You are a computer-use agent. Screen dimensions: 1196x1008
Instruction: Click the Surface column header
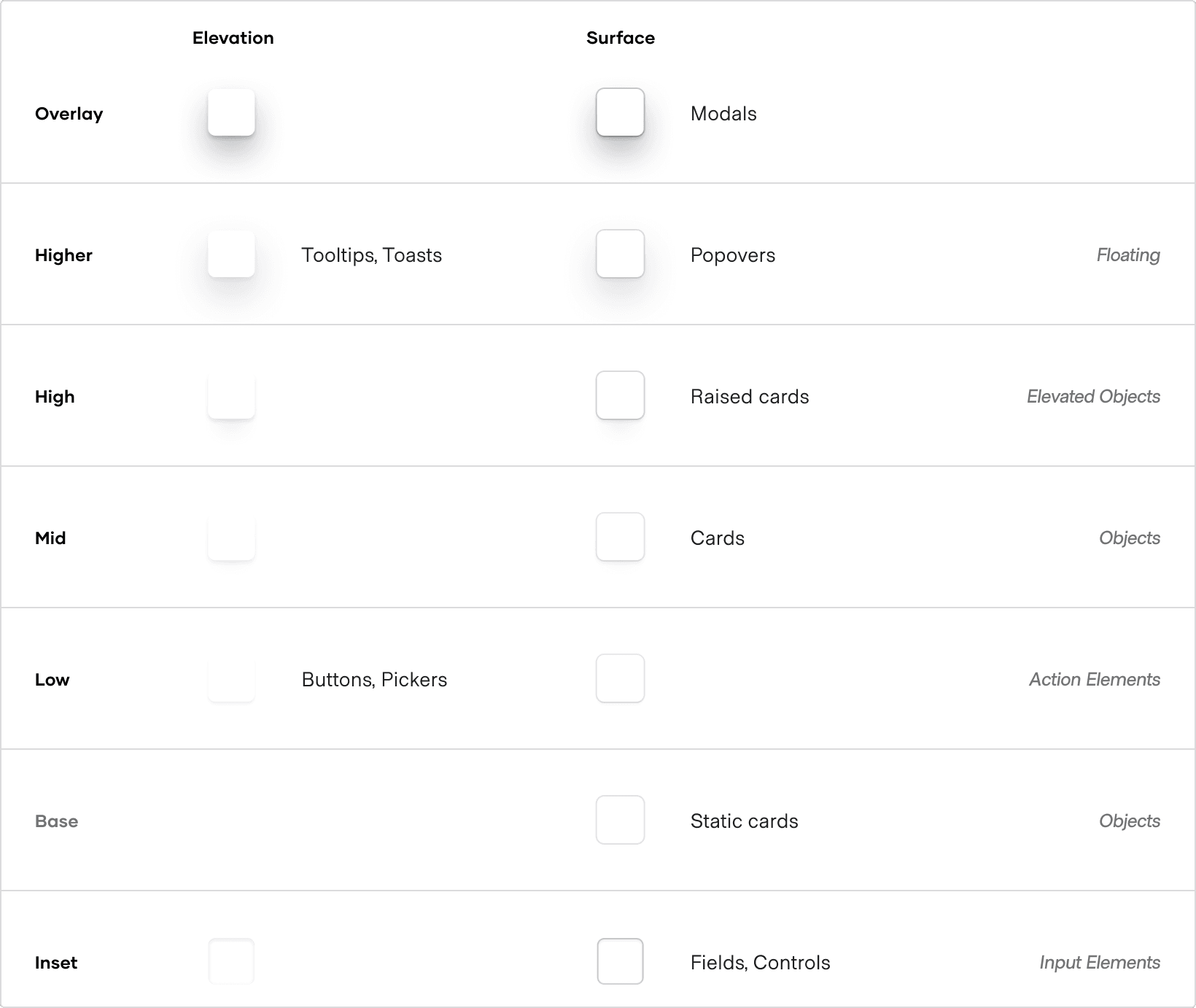[x=620, y=38]
